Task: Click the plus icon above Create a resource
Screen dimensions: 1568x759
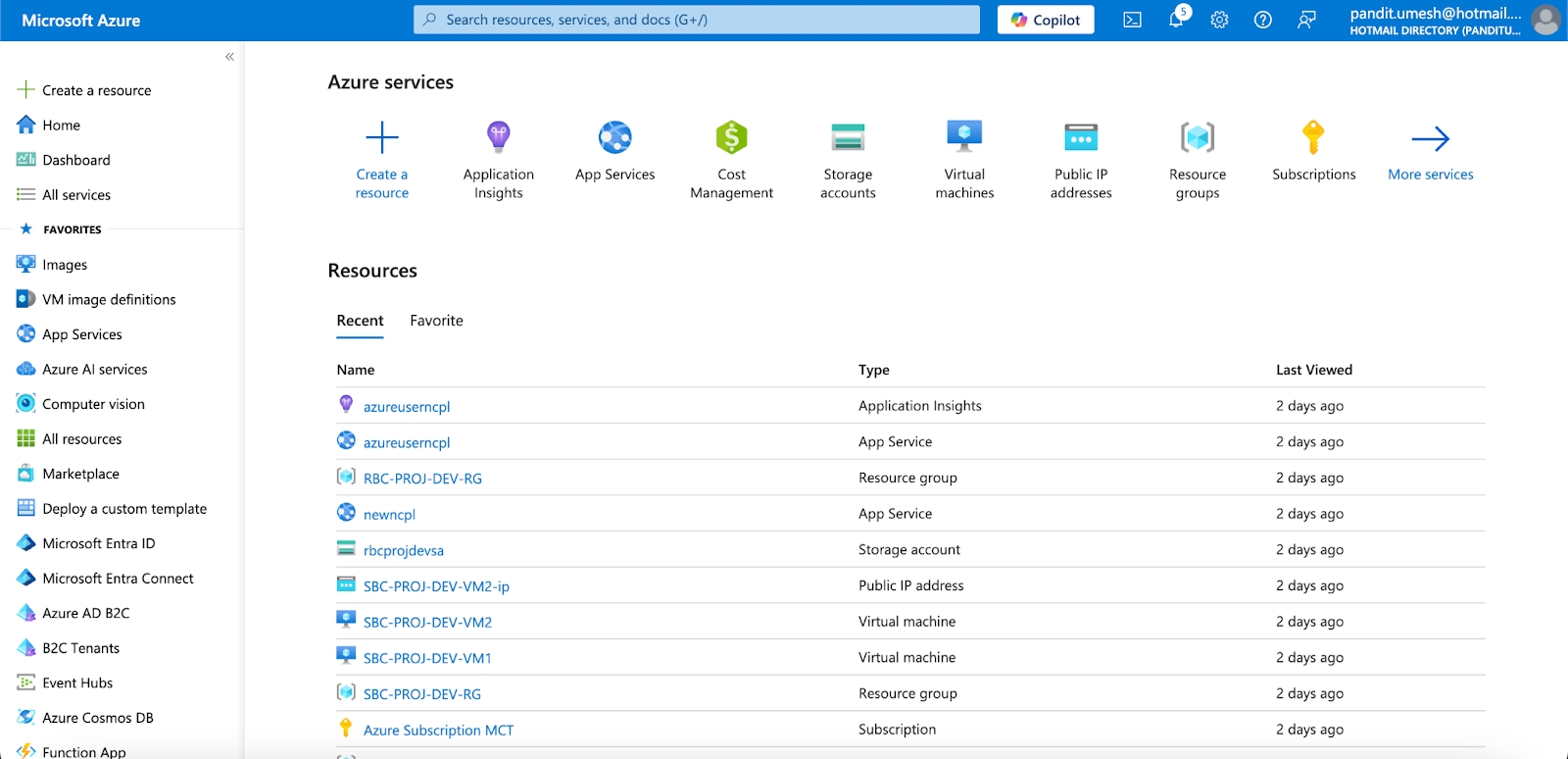Action: (382, 137)
